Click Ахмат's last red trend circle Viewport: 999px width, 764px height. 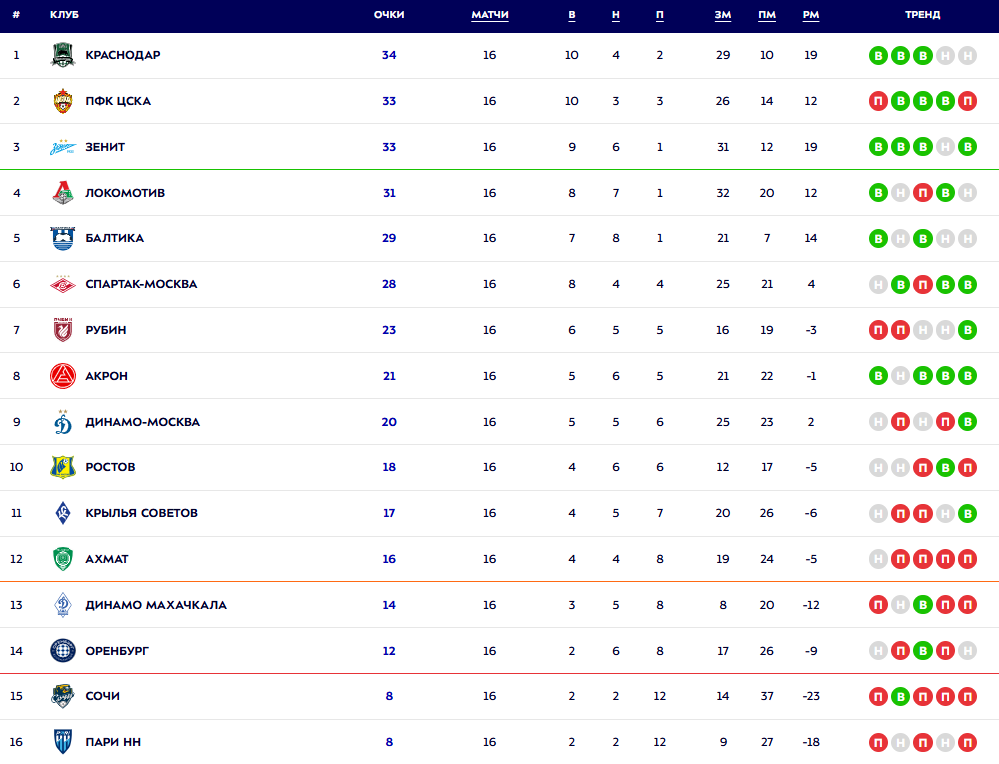967,559
